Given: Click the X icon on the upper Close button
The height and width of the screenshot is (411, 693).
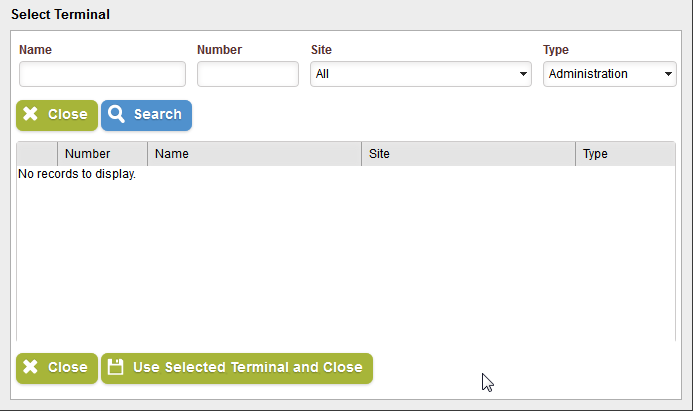Looking at the screenshot, I should (x=31, y=115).
